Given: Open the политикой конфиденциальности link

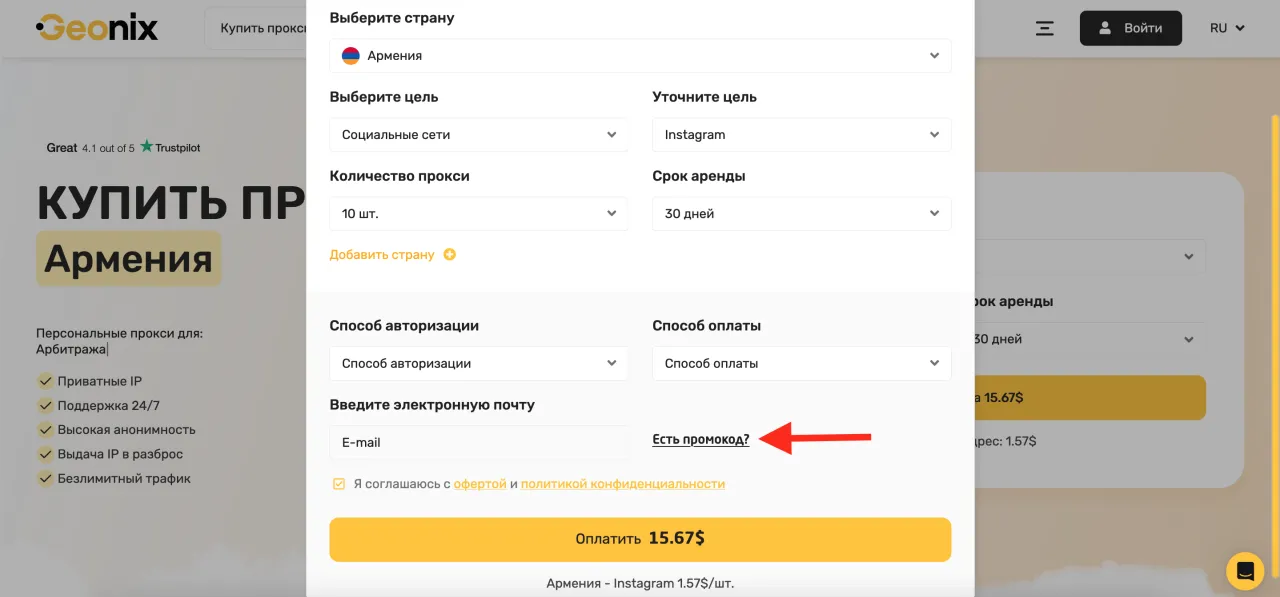Looking at the screenshot, I should pos(622,484).
